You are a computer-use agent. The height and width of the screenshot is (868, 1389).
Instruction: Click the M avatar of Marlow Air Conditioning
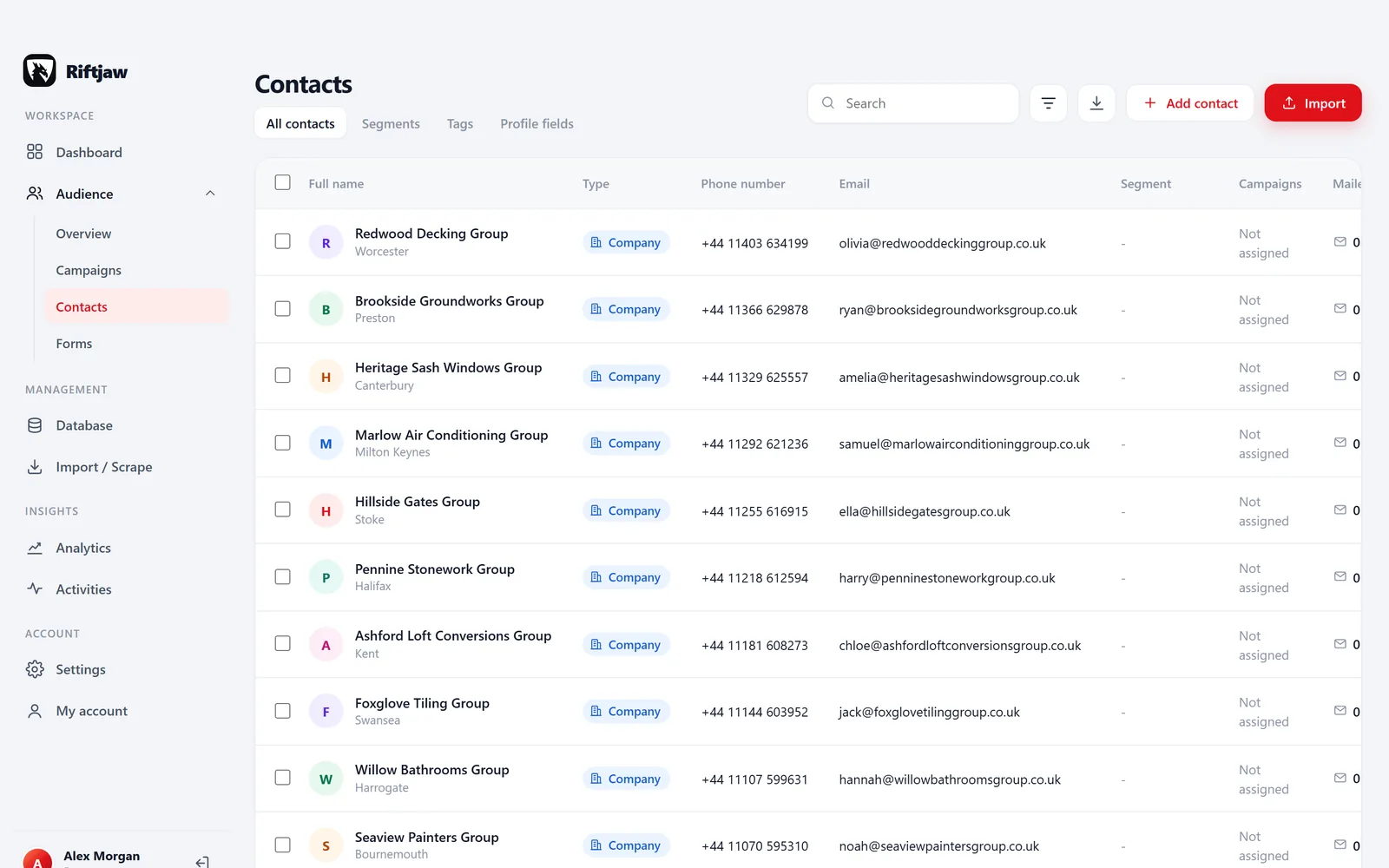click(326, 444)
